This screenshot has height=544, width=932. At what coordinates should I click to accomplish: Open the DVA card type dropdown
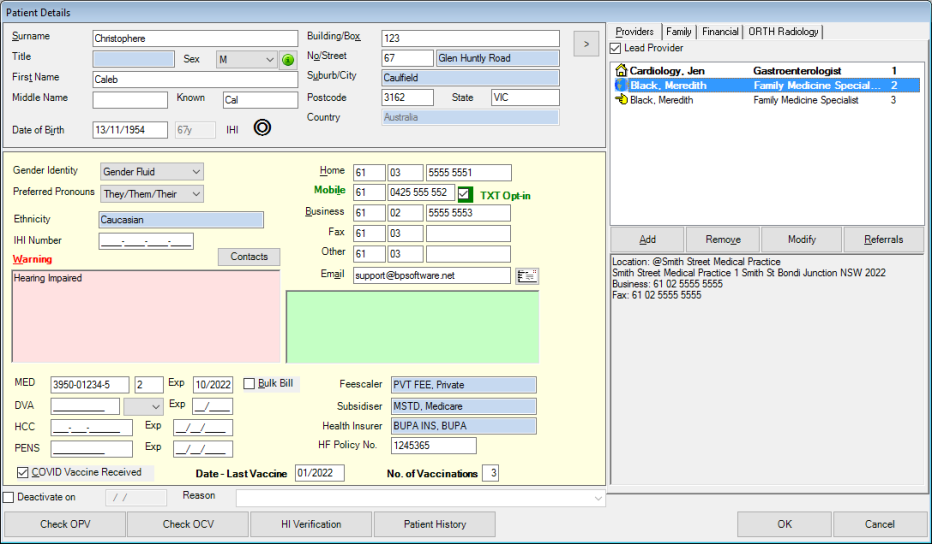(143, 407)
